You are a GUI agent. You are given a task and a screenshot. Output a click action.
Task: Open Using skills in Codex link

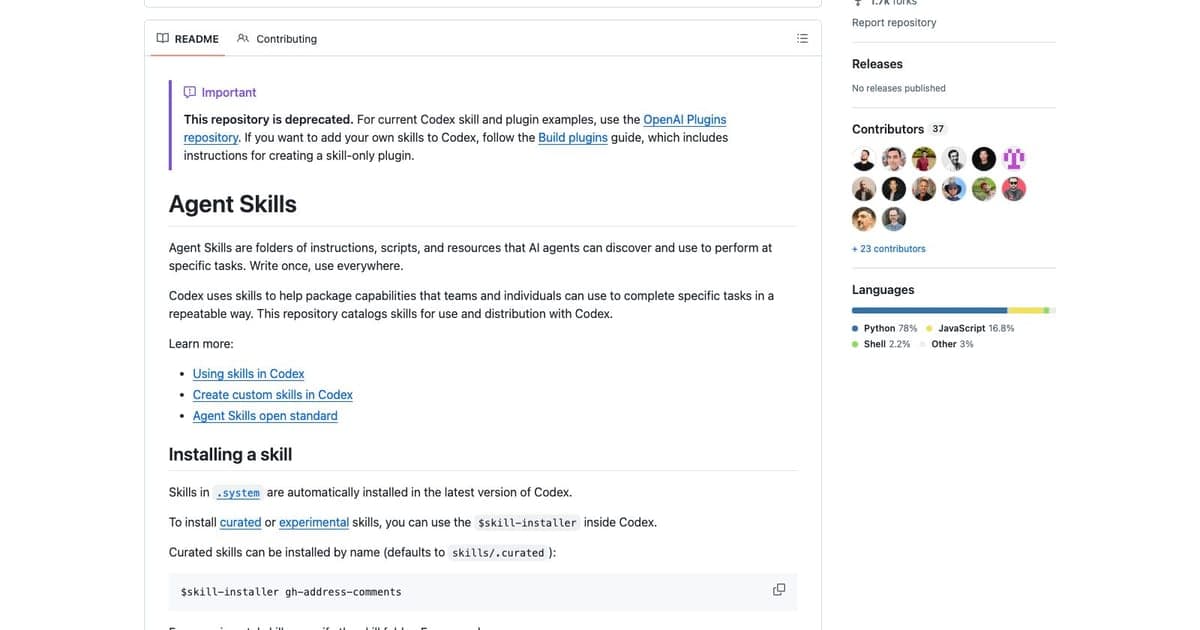tap(249, 374)
